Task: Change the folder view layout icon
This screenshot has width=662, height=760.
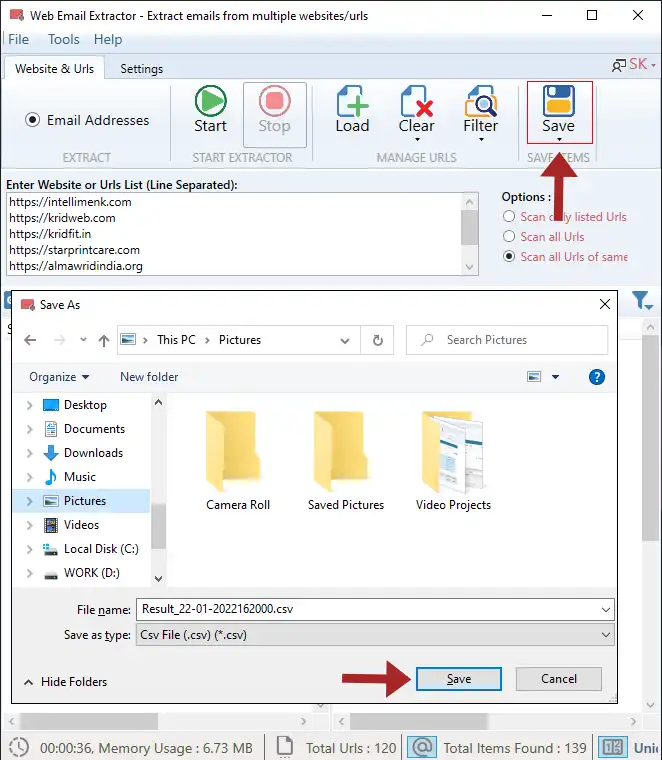Action: pos(534,377)
